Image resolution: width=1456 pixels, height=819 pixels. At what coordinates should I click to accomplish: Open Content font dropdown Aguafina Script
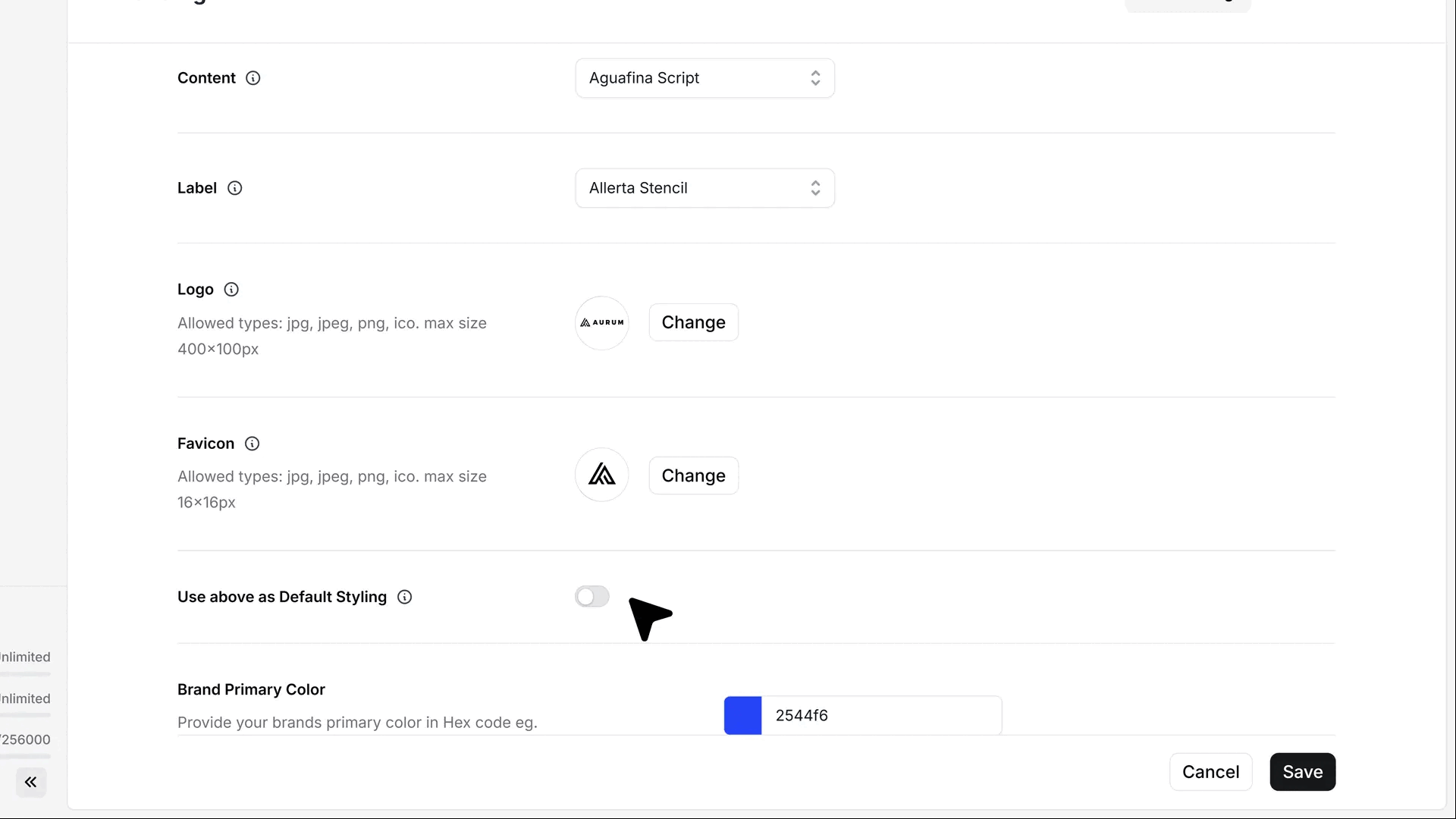(x=705, y=78)
